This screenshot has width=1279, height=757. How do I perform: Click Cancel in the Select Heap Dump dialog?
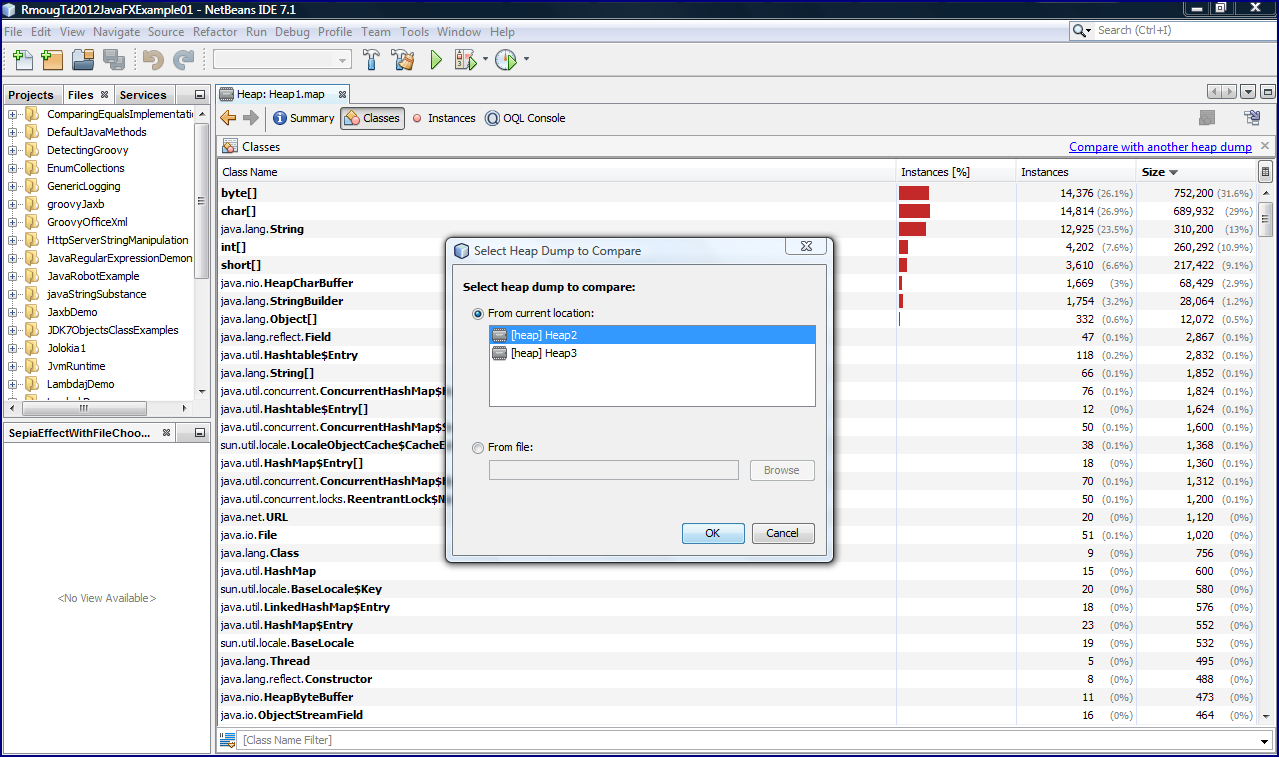783,533
